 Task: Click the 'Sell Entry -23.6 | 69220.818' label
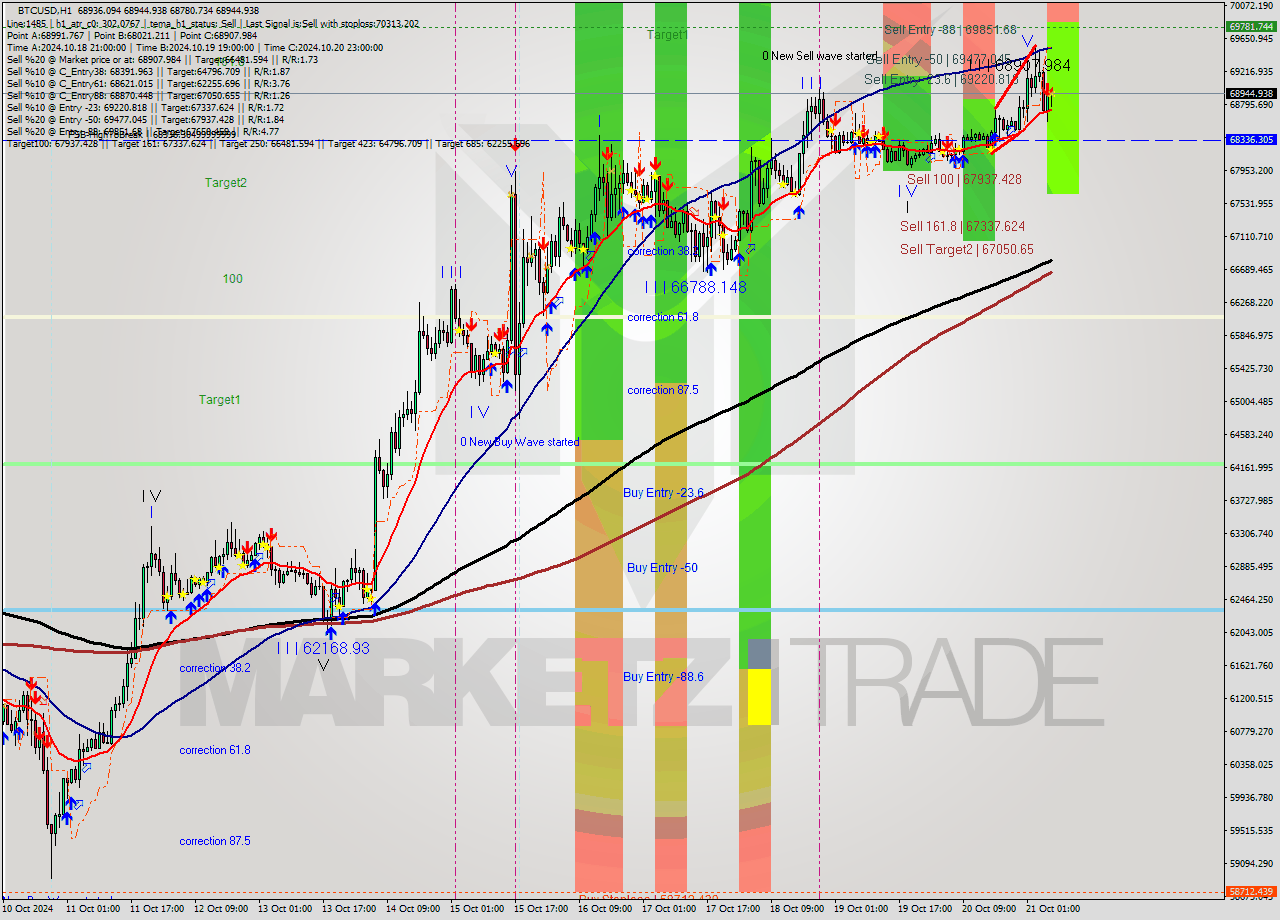click(x=942, y=79)
